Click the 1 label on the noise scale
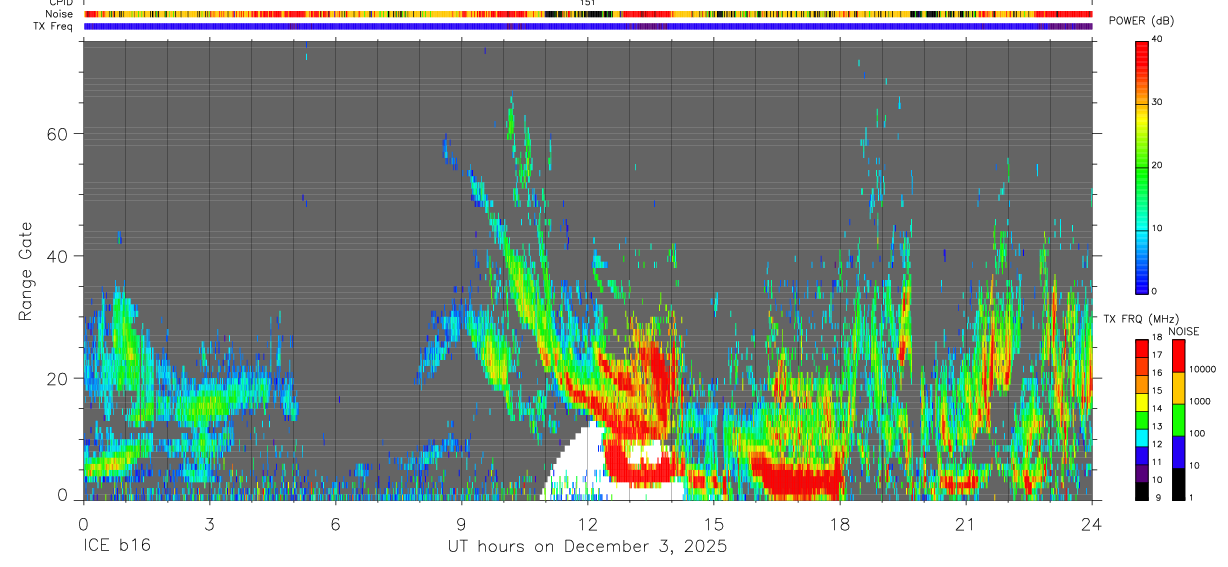 (x=1190, y=497)
